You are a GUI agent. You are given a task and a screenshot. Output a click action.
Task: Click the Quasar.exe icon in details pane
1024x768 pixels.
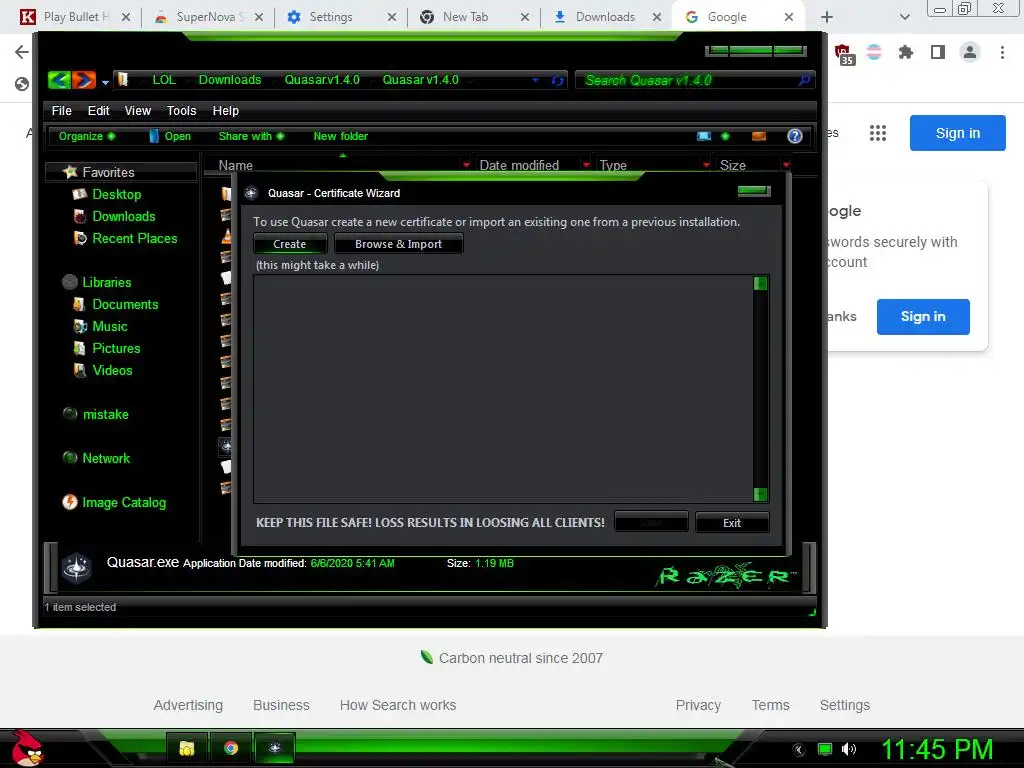coord(76,567)
